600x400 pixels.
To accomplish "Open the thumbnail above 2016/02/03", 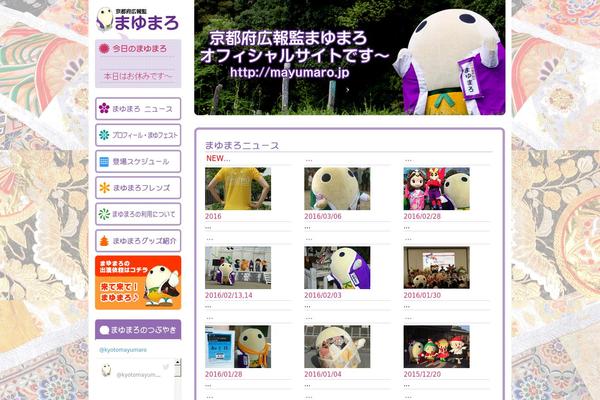I will tap(337, 268).
